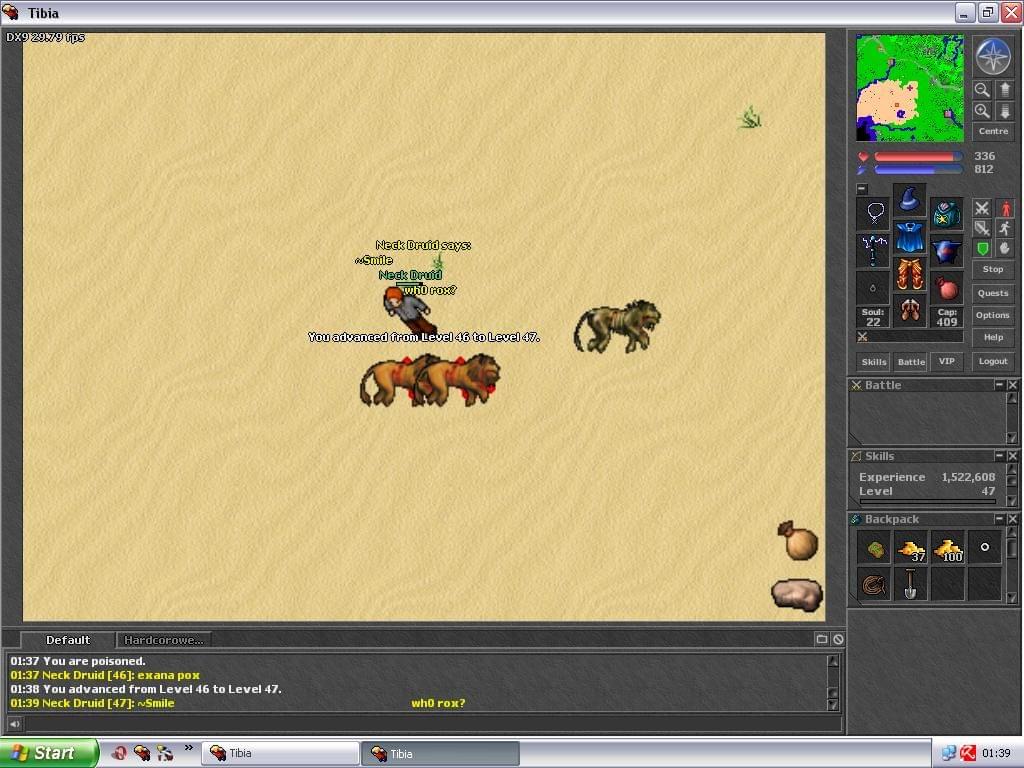Image resolution: width=1024 pixels, height=768 pixels.
Task: Move minimap up one floor
Action: point(1004,89)
